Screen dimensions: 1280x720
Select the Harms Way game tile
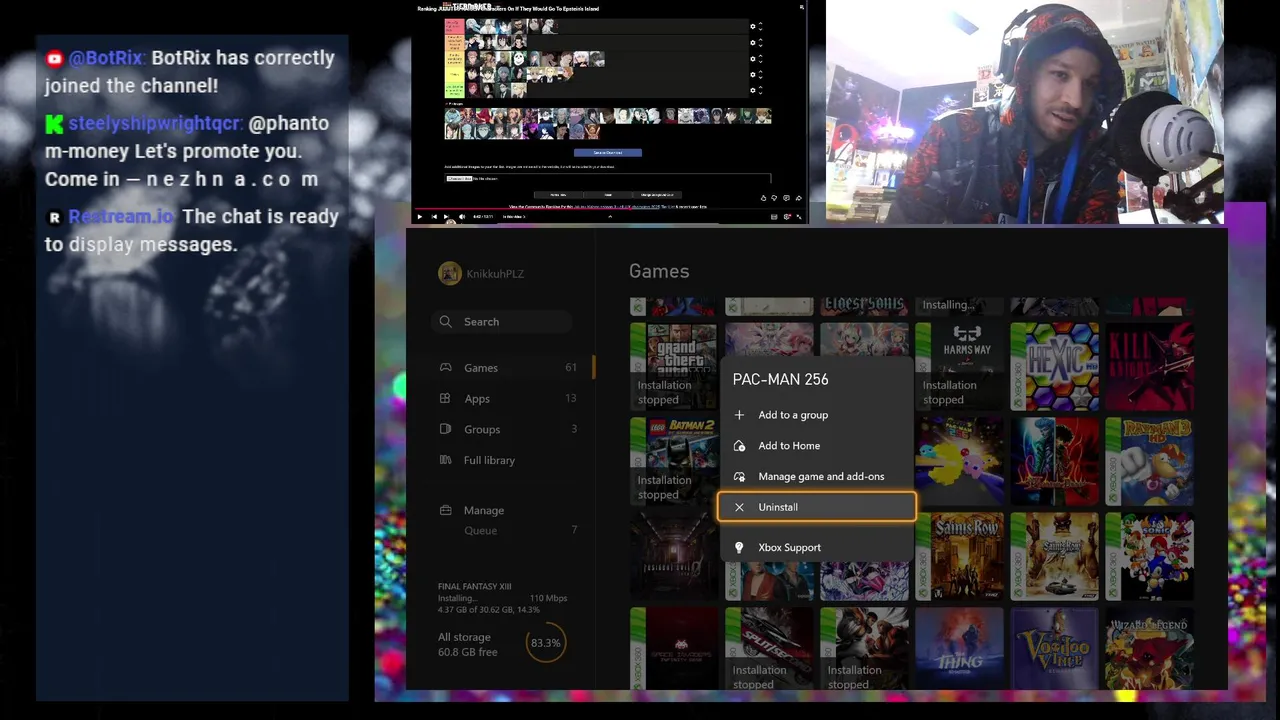tap(959, 366)
